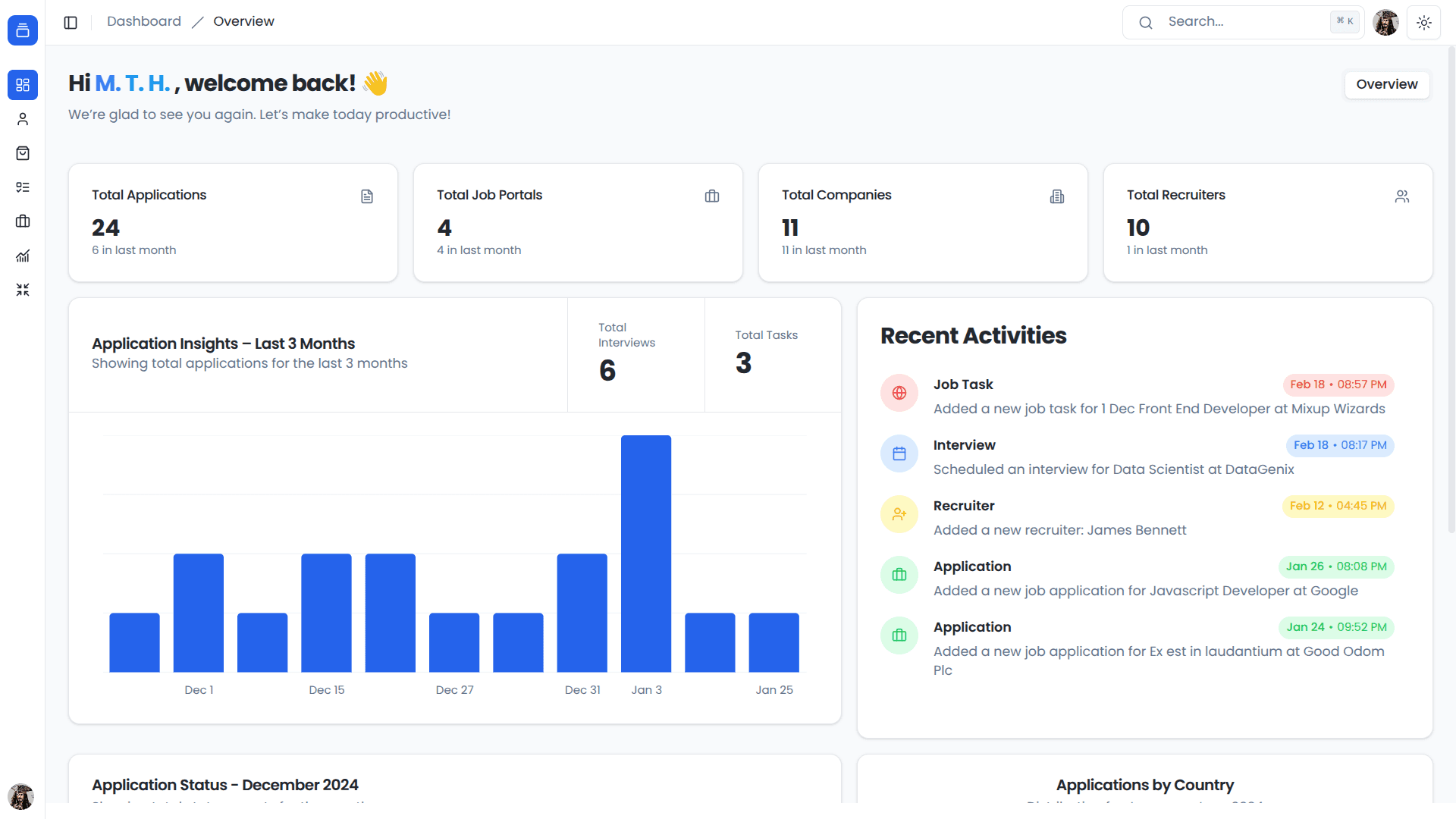Screen dimensions: 1456x819
Task: Open the task checklist icon in sidebar
Action: click(23, 187)
